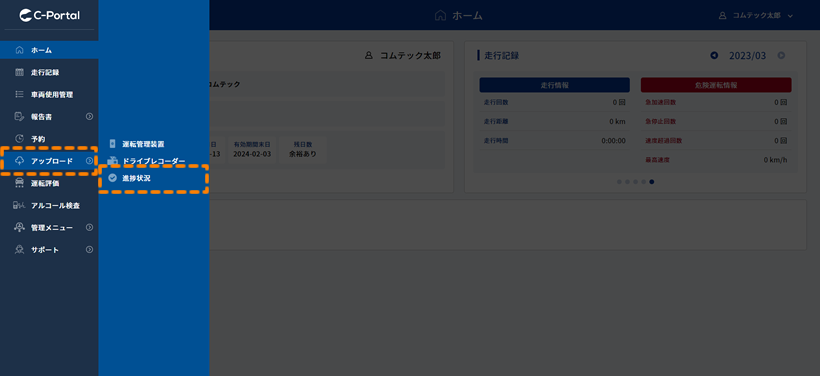Select the last carousel dot
The width and height of the screenshot is (820, 376).
(x=652, y=182)
